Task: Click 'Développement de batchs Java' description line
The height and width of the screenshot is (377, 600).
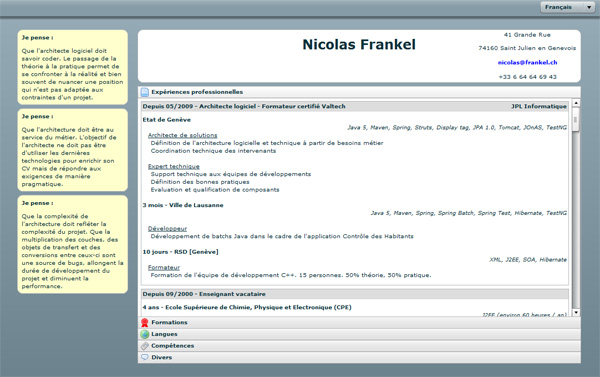Action: coord(282,237)
